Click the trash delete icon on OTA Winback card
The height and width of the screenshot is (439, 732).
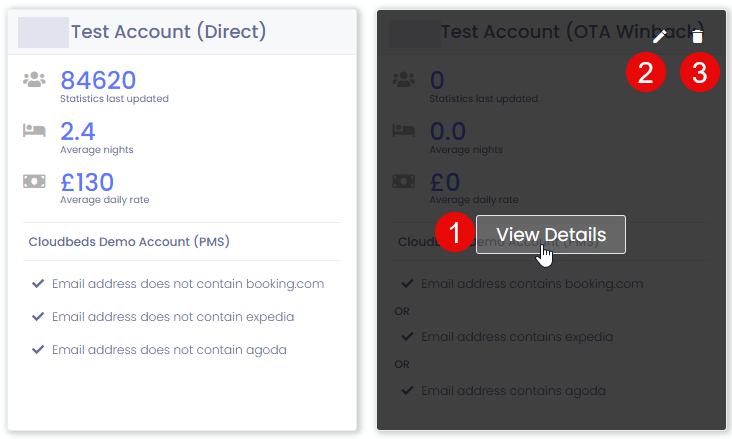pyautogui.click(x=698, y=37)
